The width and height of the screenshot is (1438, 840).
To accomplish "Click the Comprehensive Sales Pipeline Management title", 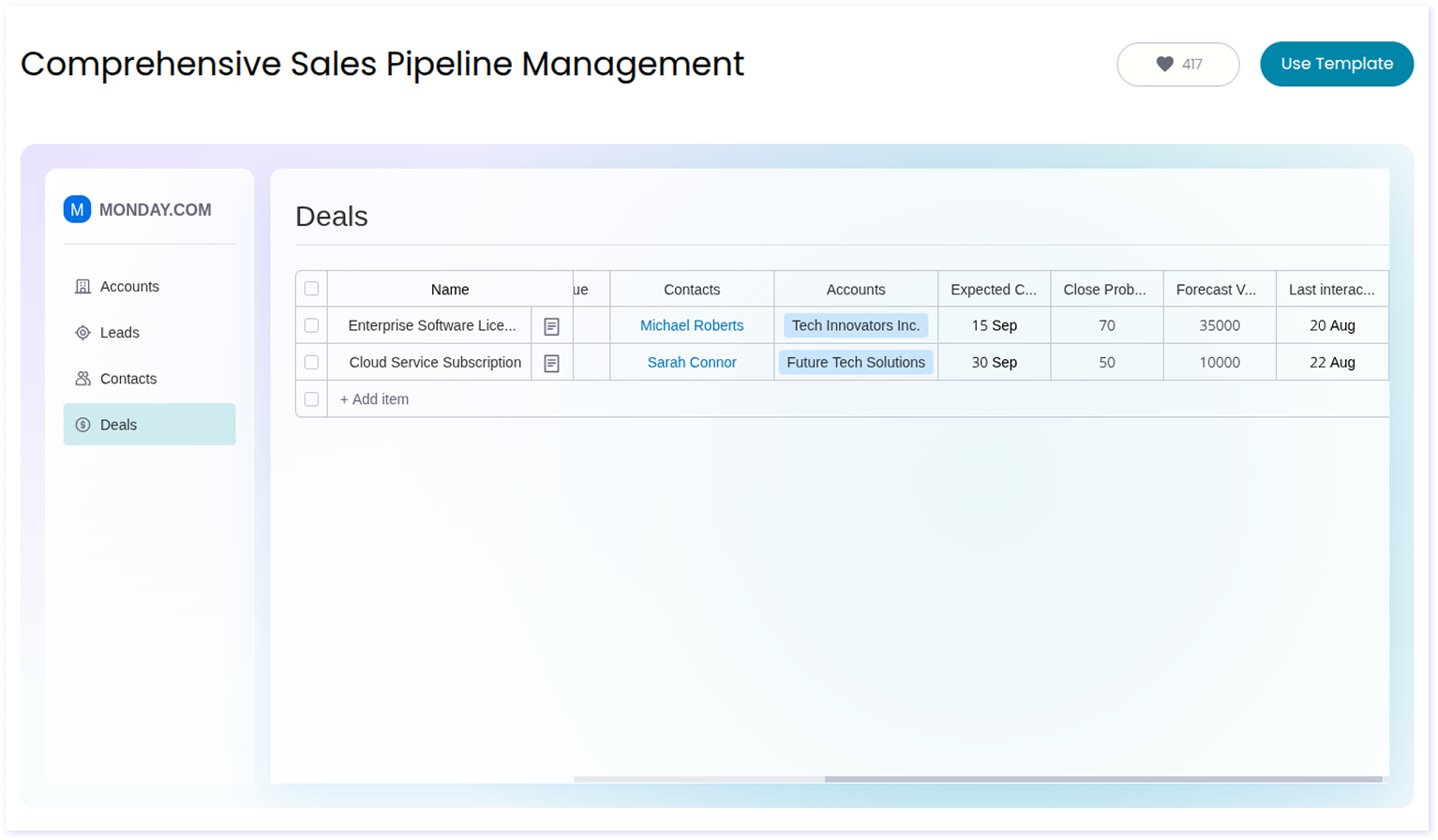I will (382, 64).
